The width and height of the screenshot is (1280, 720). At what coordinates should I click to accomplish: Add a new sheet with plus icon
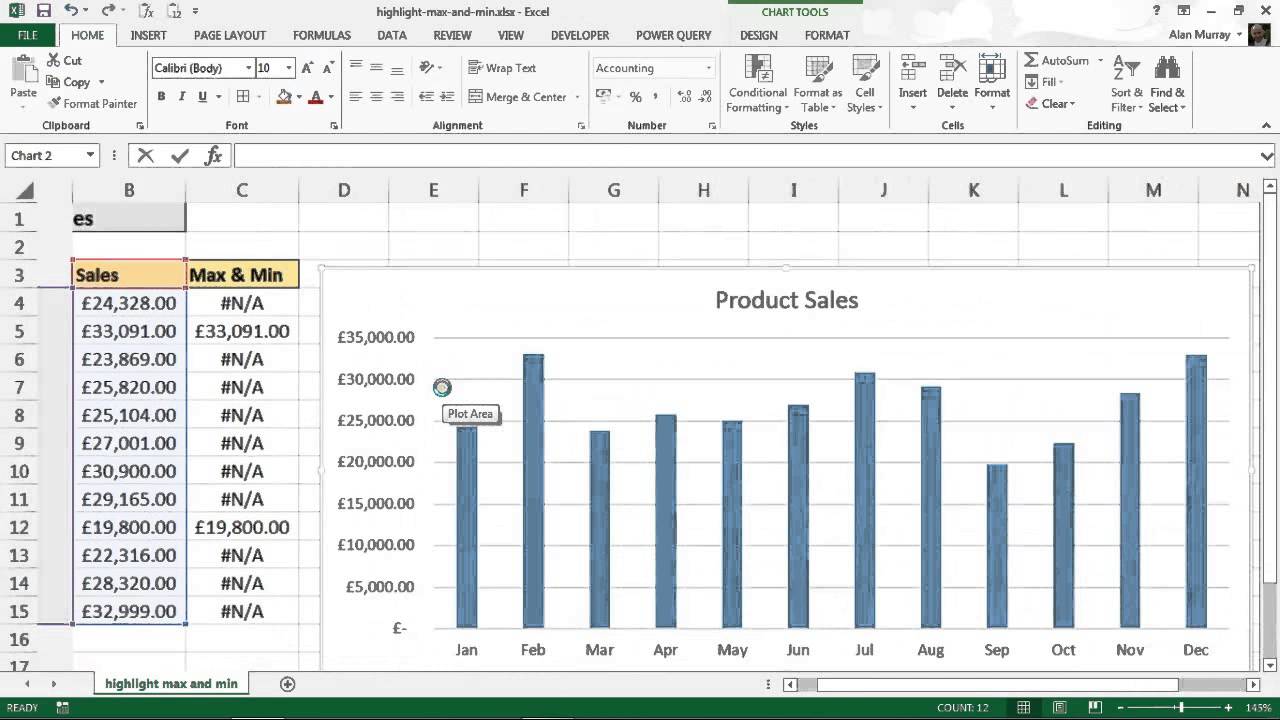(287, 684)
